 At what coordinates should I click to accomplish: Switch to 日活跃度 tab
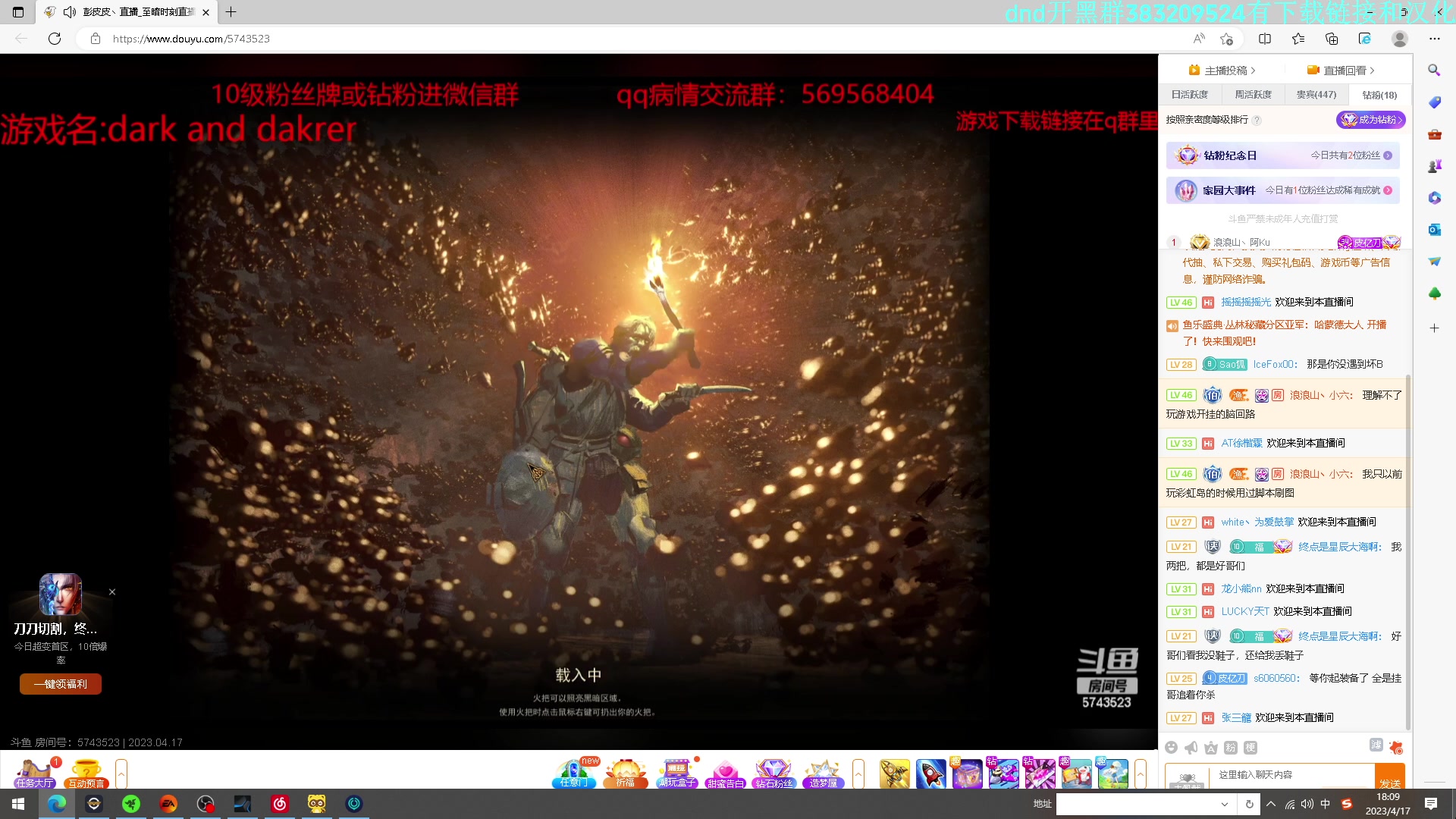(x=1190, y=95)
